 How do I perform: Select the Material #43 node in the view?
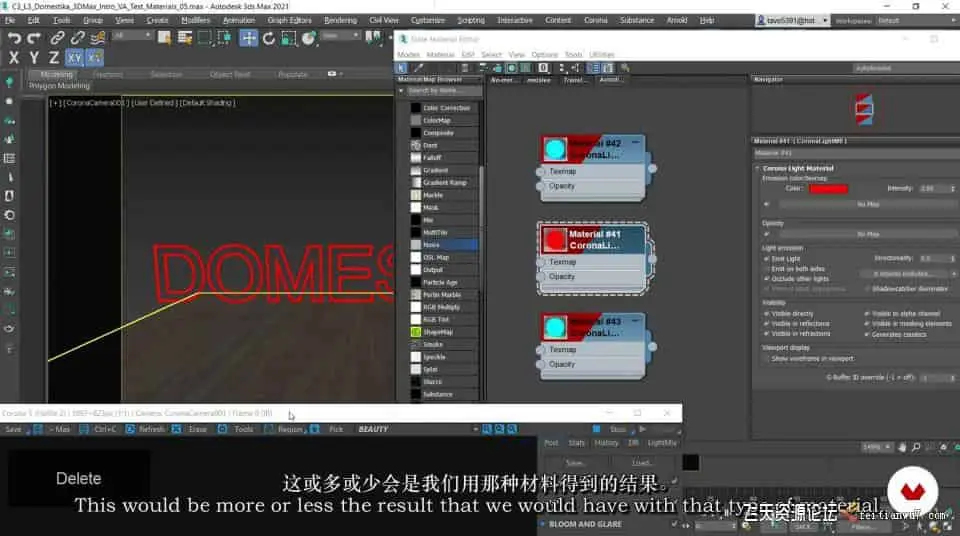tap(593, 346)
